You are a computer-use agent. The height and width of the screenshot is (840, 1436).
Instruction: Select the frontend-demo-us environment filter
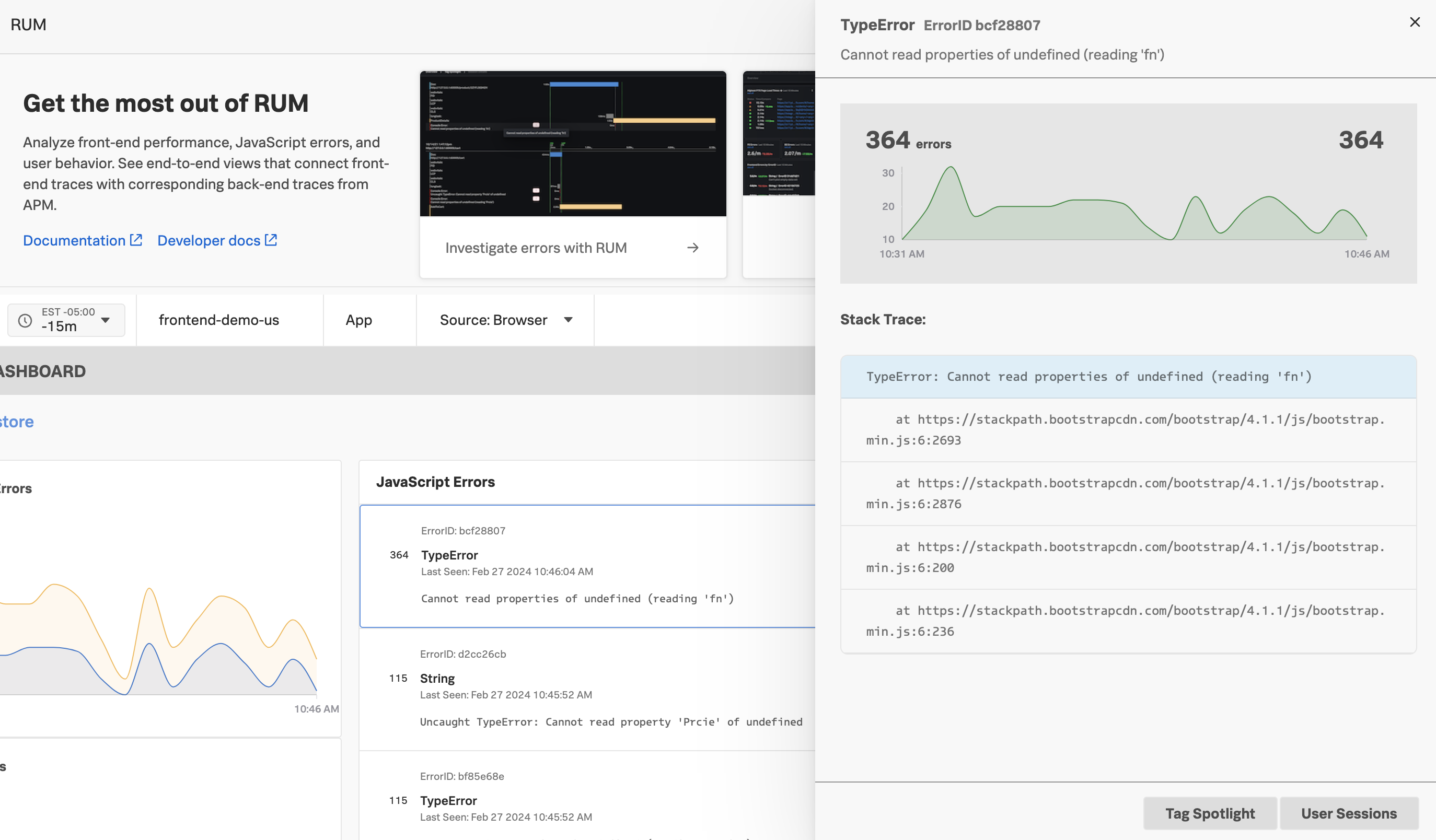point(219,320)
